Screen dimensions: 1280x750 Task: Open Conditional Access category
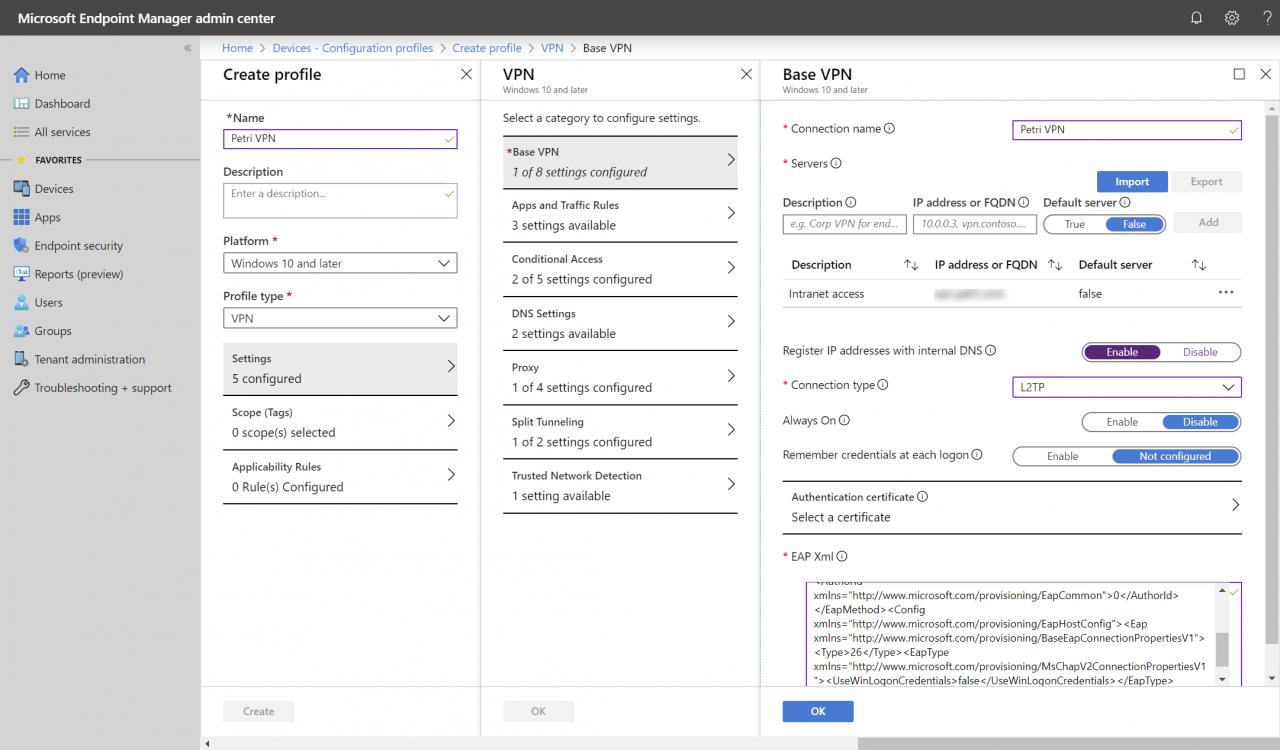coord(620,269)
